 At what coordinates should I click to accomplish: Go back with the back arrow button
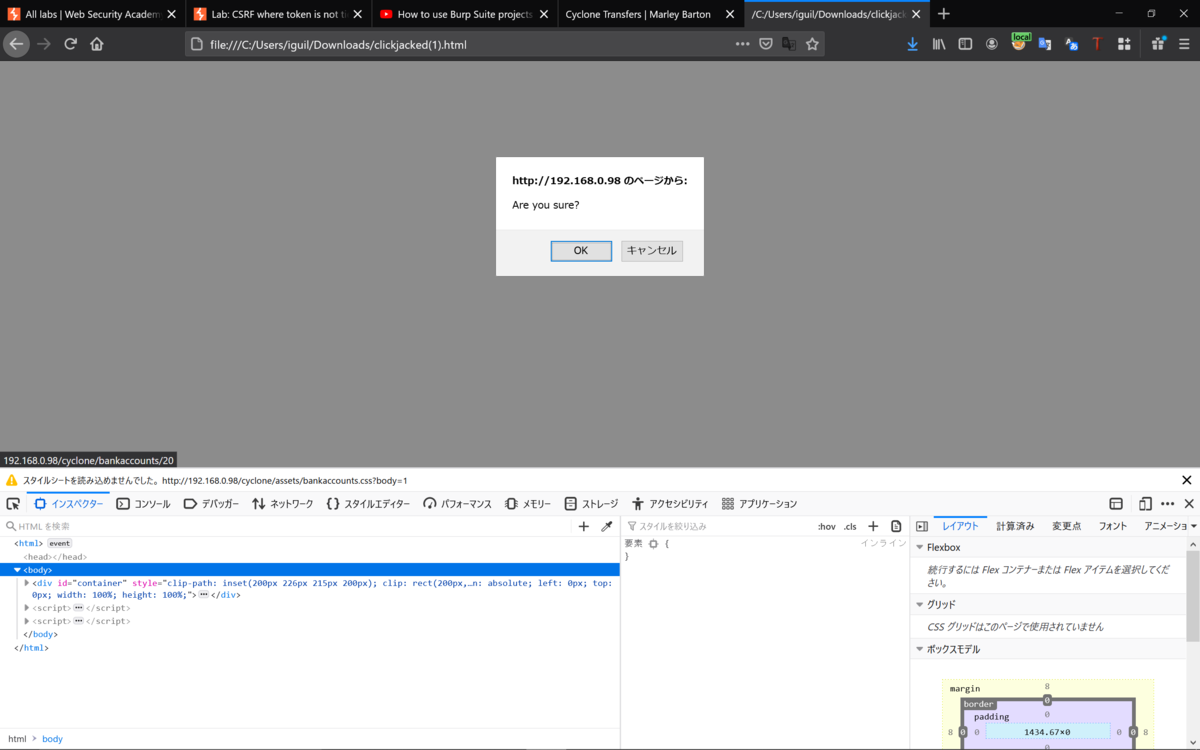(16, 44)
